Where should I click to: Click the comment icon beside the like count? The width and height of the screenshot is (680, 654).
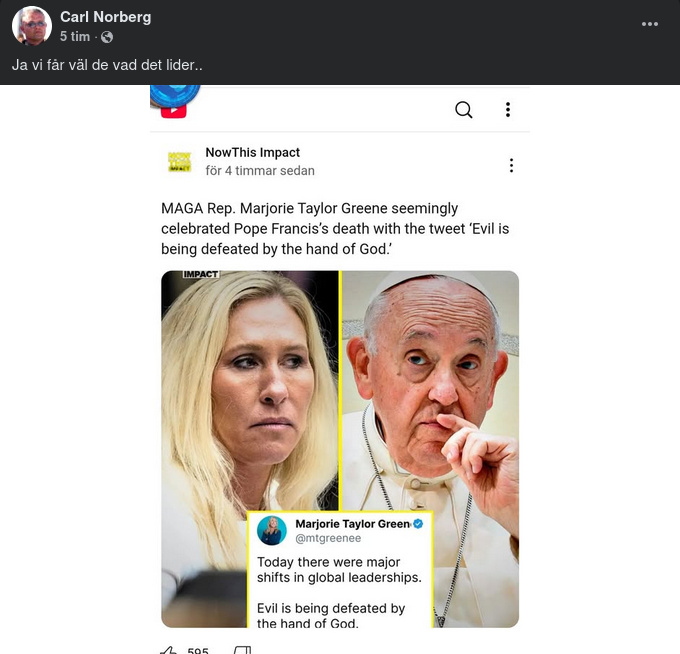(x=242, y=650)
